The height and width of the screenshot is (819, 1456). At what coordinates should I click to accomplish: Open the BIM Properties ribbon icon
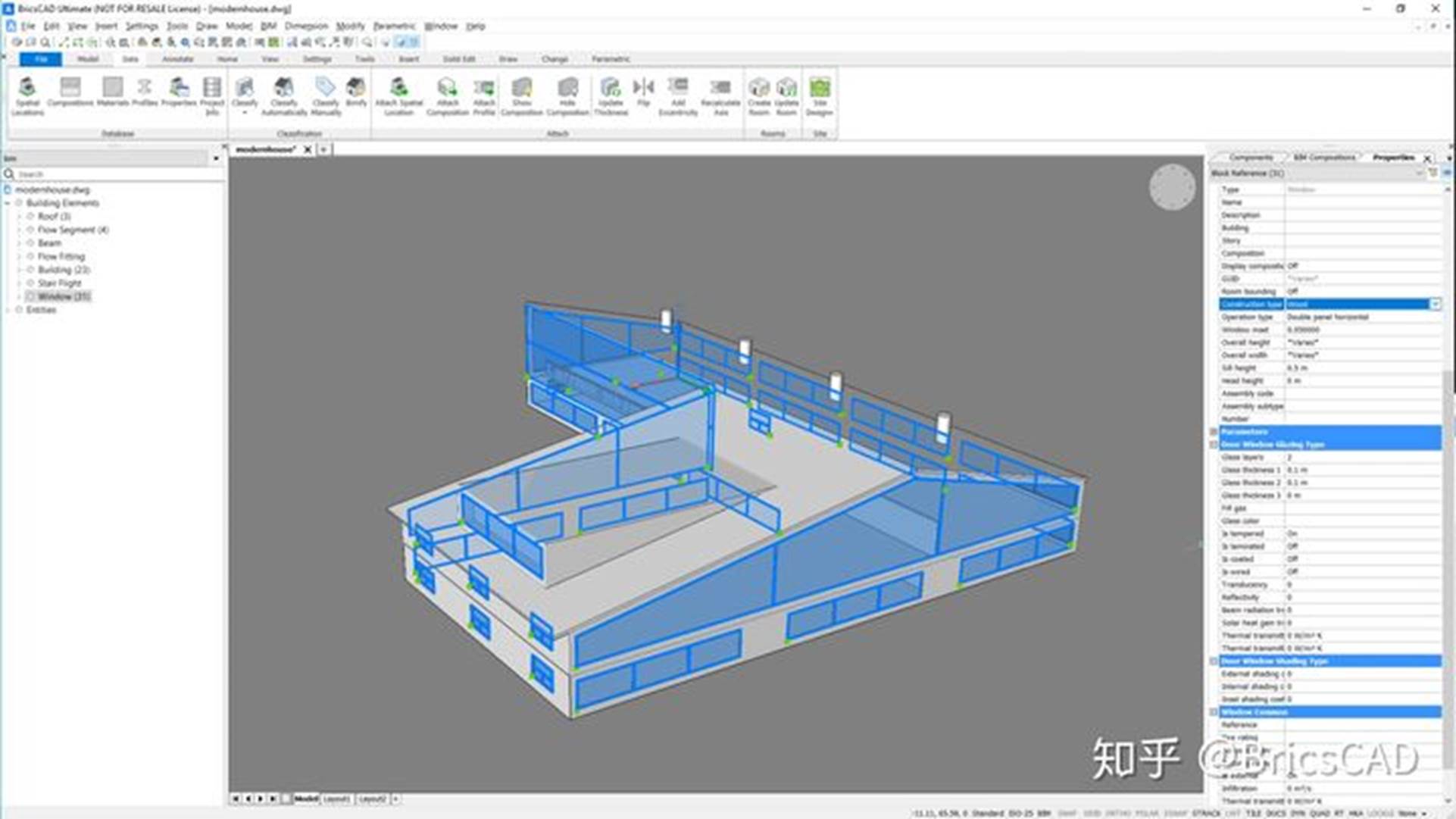coord(179,92)
